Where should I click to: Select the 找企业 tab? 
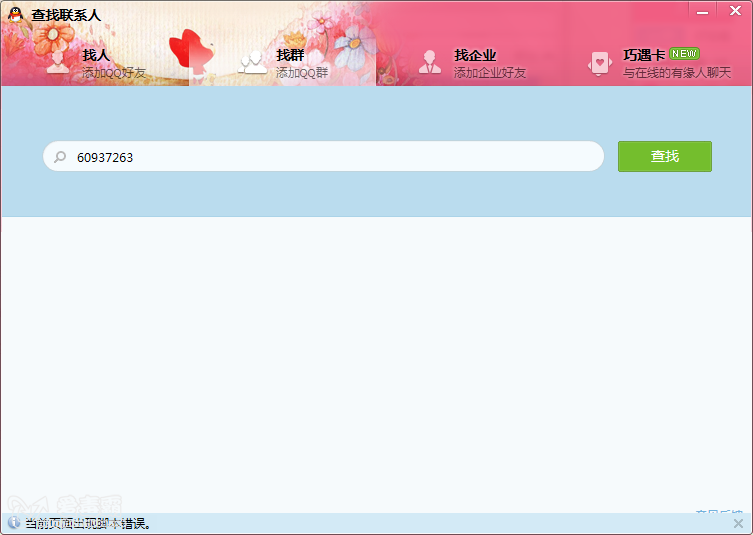(x=471, y=63)
